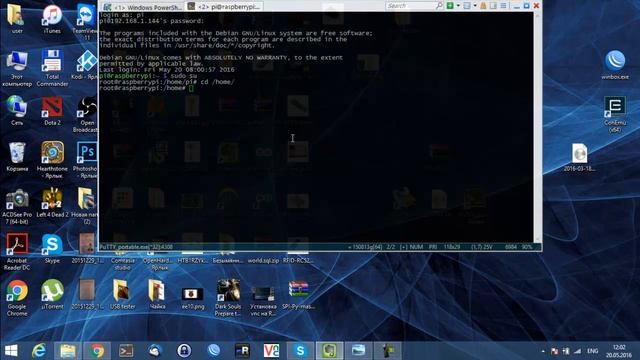Select Total Commander desktop icon
640x360 pixels.
click(x=52, y=68)
